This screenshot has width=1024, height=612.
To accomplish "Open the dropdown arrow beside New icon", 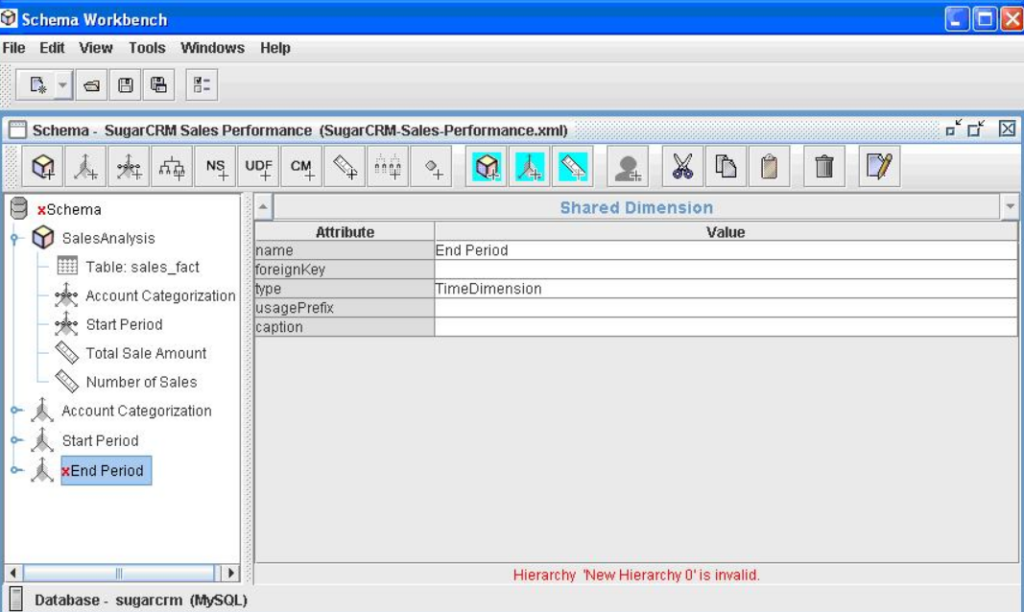I will (x=63, y=85).
